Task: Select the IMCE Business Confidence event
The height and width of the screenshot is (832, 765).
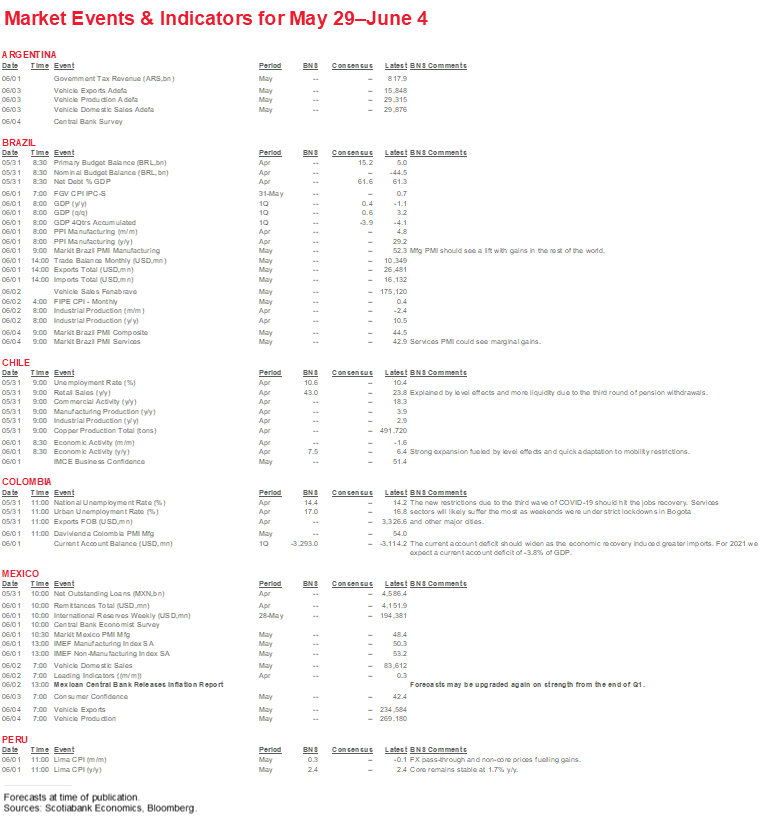Action: 97,461
